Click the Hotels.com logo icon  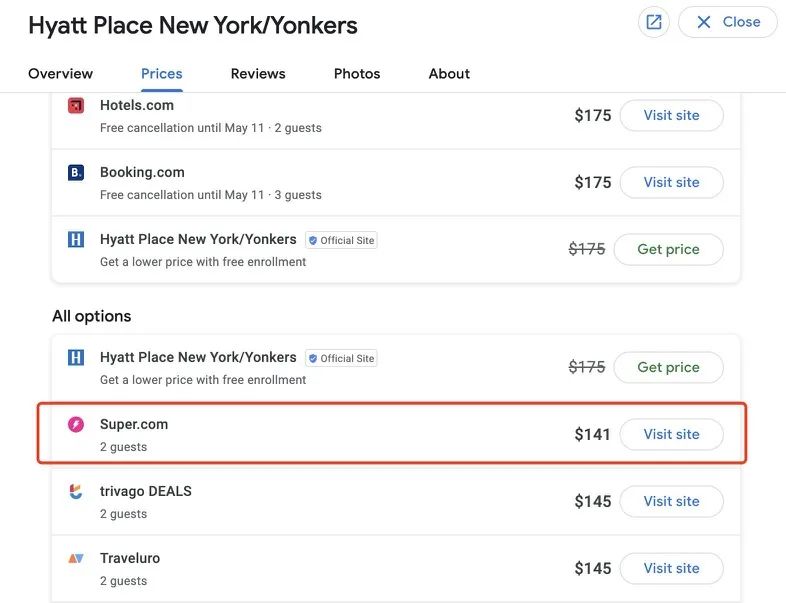click(76, 105)
